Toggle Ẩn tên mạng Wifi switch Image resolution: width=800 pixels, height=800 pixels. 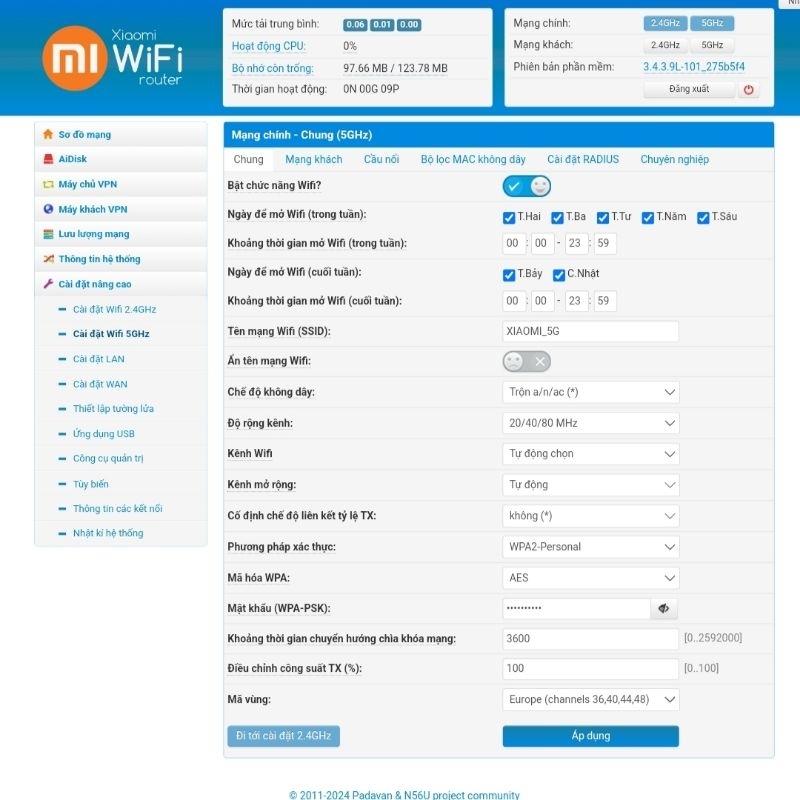526,361
